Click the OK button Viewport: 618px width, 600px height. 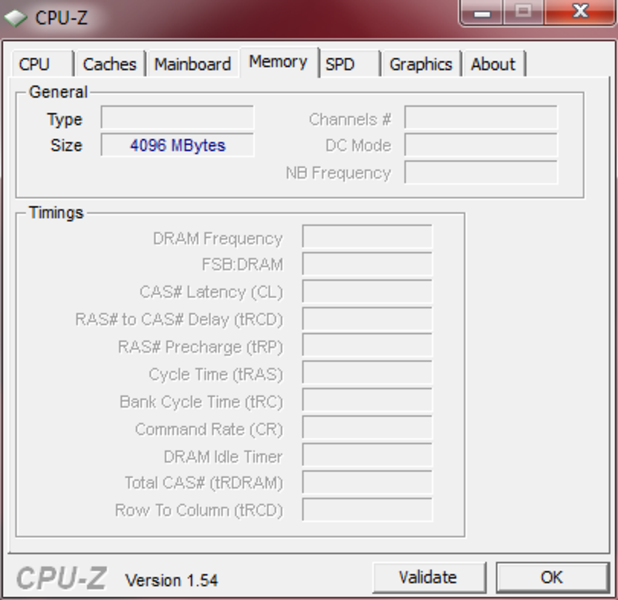[x=552, y=578]
